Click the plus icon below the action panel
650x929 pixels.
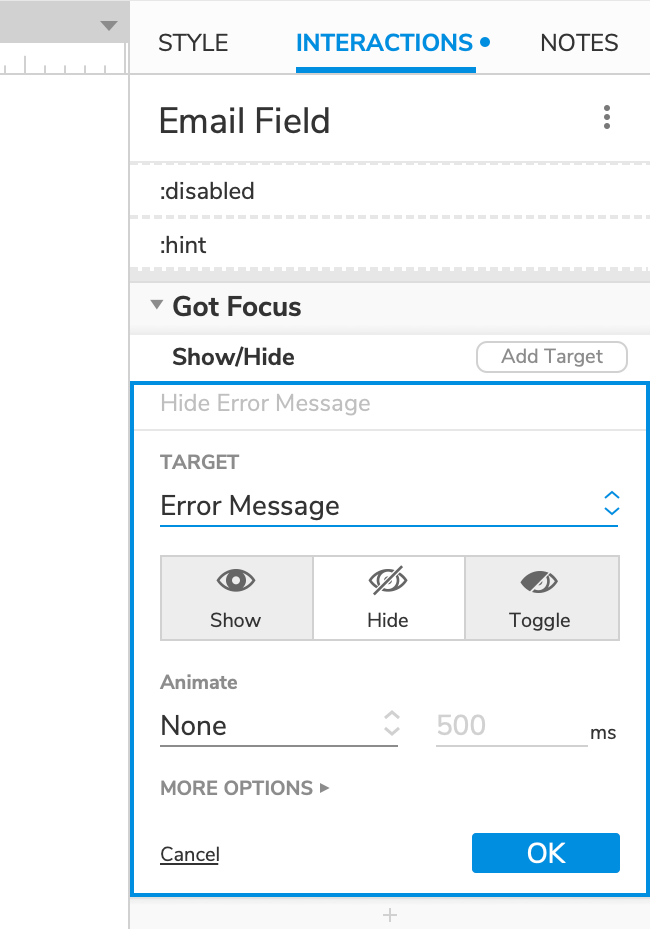(390, 915)
